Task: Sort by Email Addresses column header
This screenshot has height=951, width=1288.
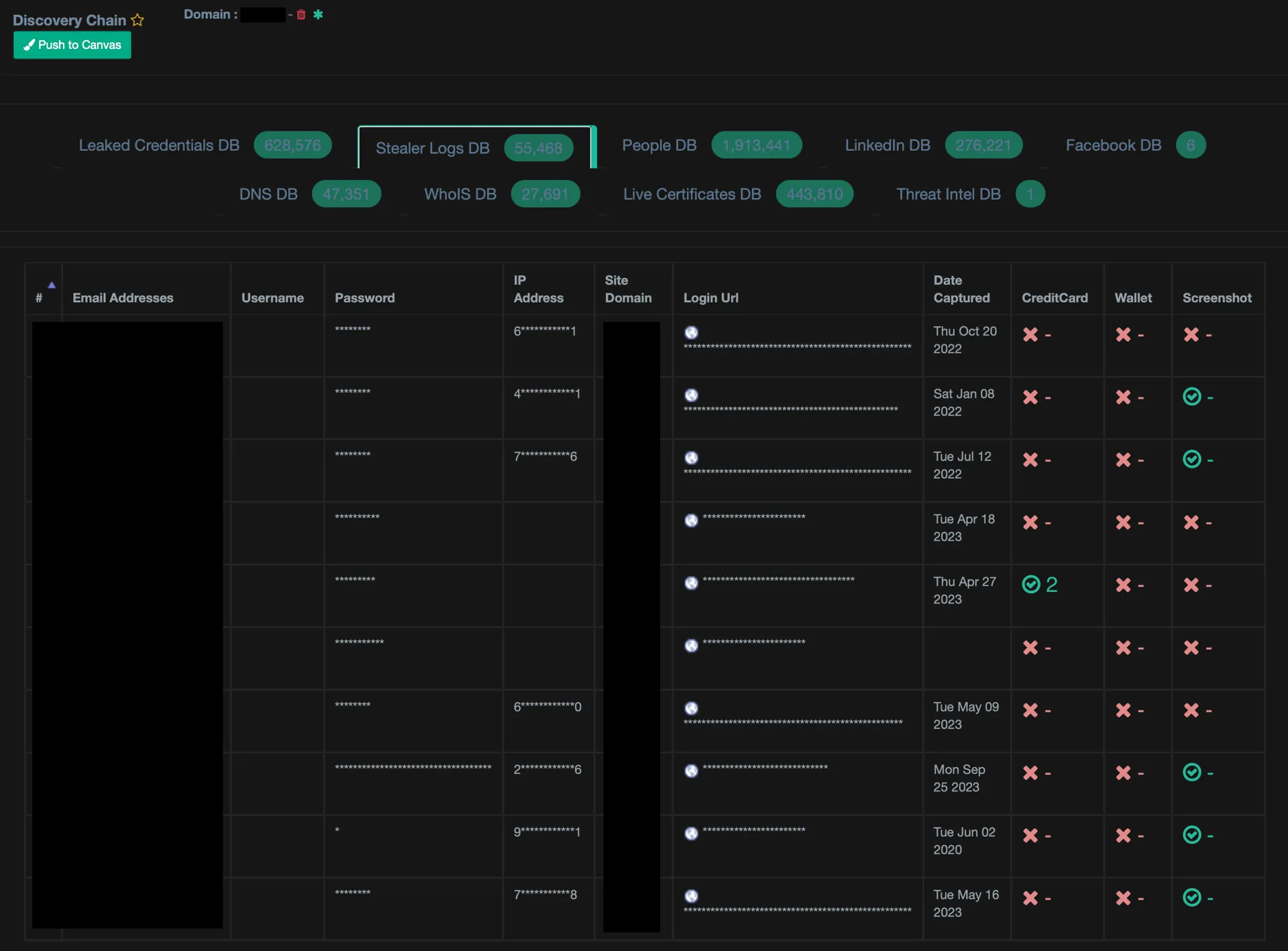Action: (x=123, y=298)
